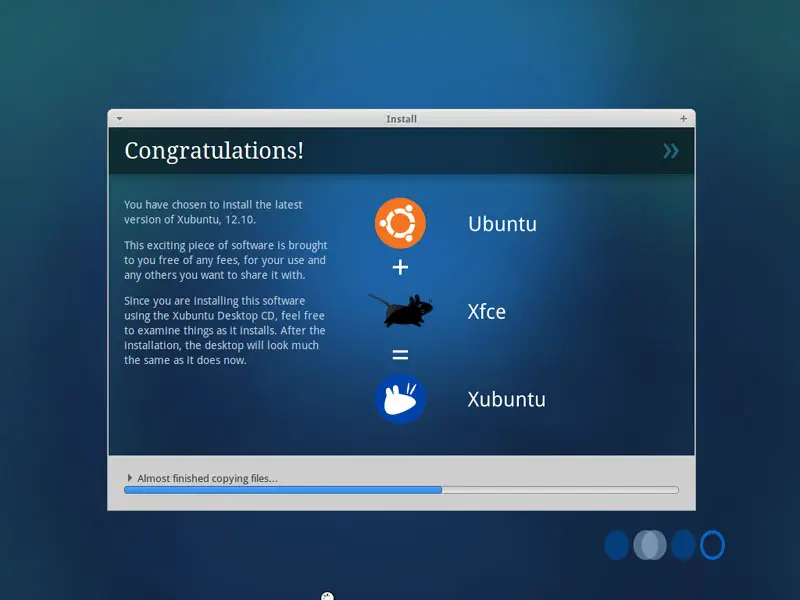The image size is (800, 600).
Task: Expand the 'Almost finished copying files...' details
Action: [130, 478]
